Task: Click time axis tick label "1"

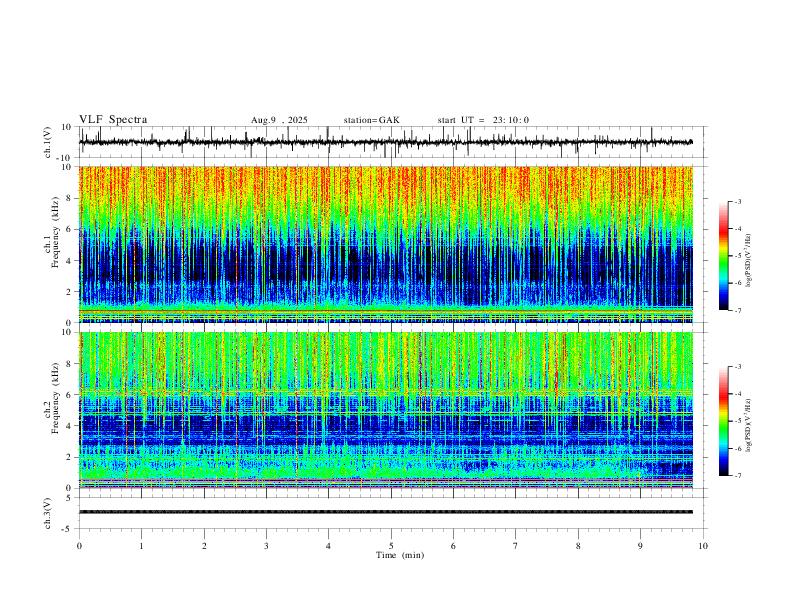Action: 142,546
